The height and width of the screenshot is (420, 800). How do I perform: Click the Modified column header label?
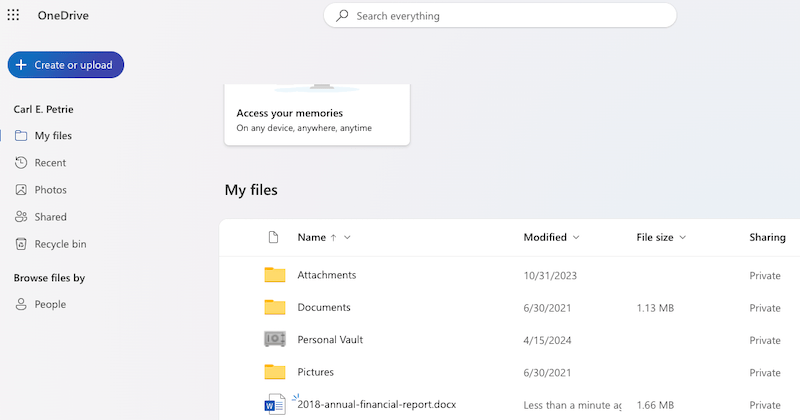pos(545,237)
